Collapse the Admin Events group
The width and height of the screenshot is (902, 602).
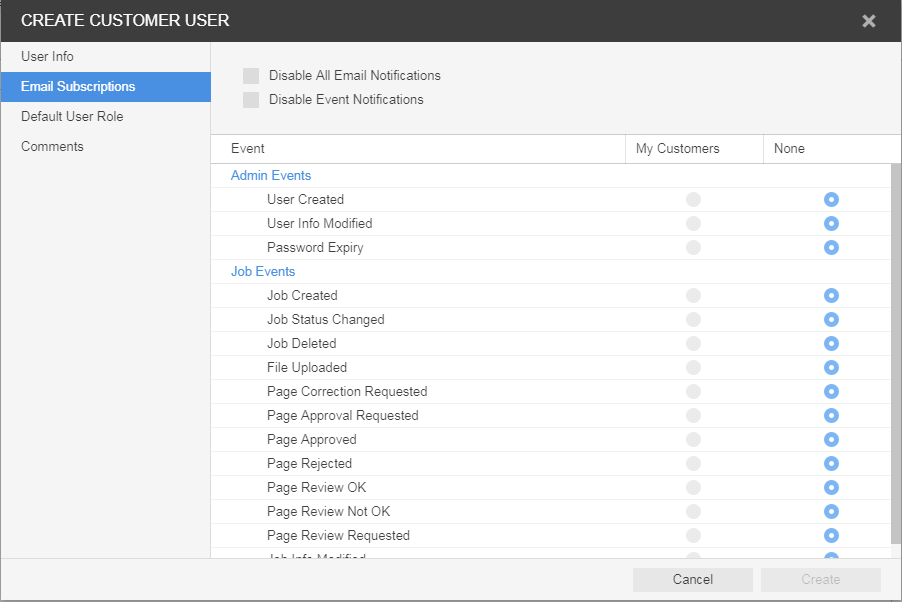271,176
